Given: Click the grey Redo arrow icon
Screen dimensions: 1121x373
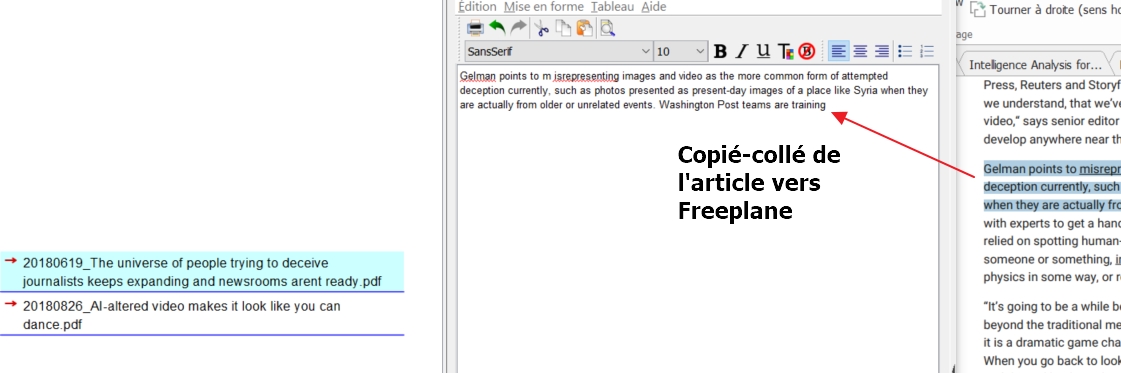Looking at the screenshot, I should (x=518, y=28).
